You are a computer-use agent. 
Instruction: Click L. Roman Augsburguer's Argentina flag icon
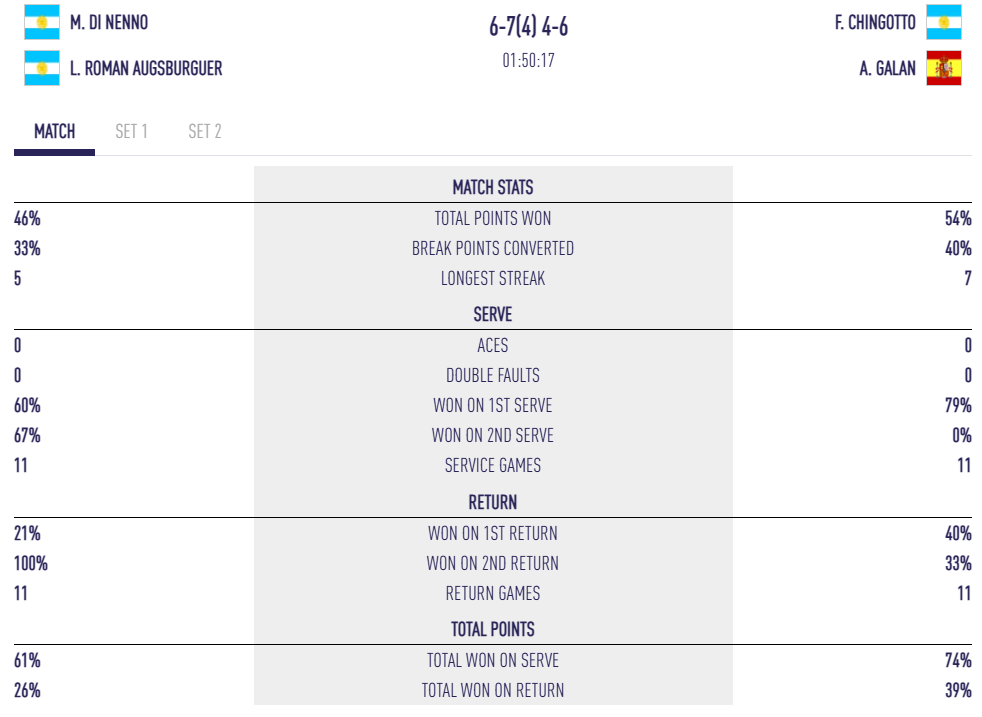41,68
